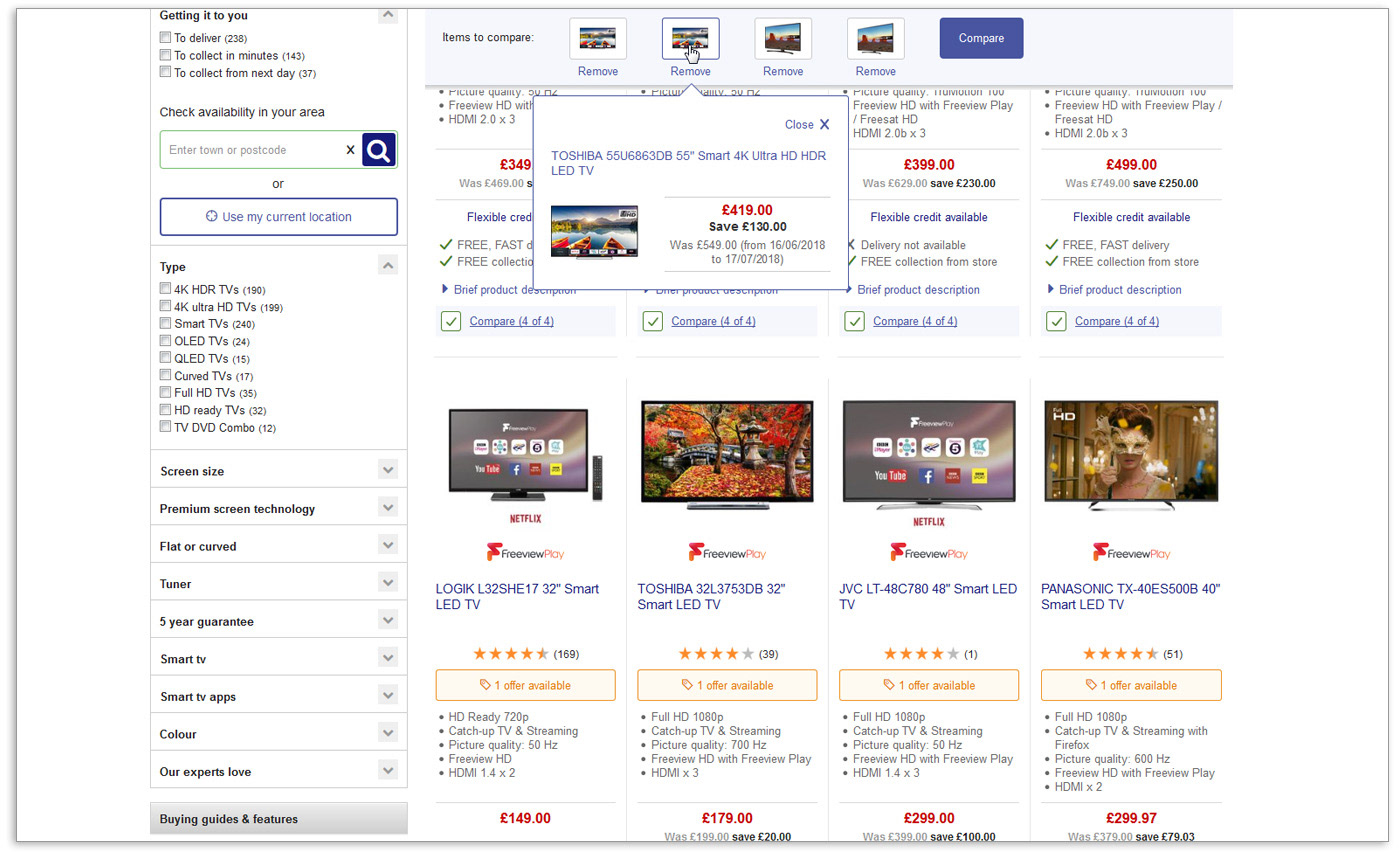Click the blue Compare button

tap(981, 38)
